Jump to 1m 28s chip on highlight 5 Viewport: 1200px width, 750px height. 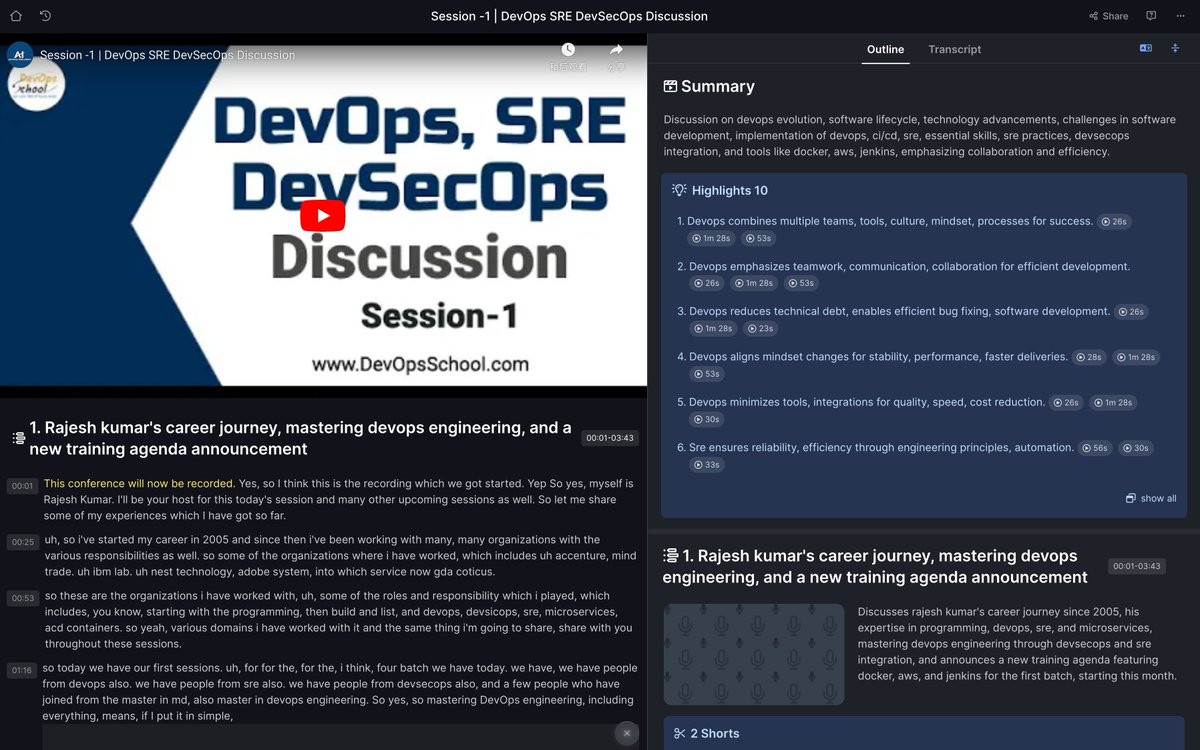pos(1112,403)
